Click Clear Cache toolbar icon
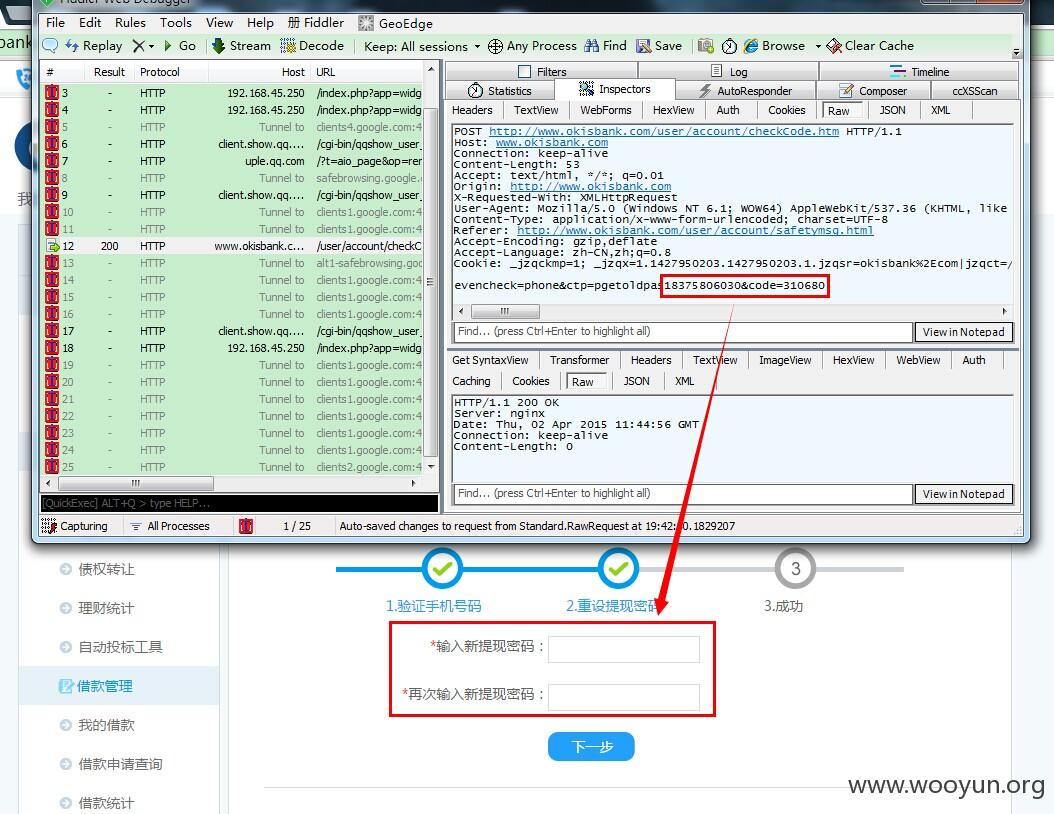Viewport: 1054px width, 814px height. pos(870,46)
